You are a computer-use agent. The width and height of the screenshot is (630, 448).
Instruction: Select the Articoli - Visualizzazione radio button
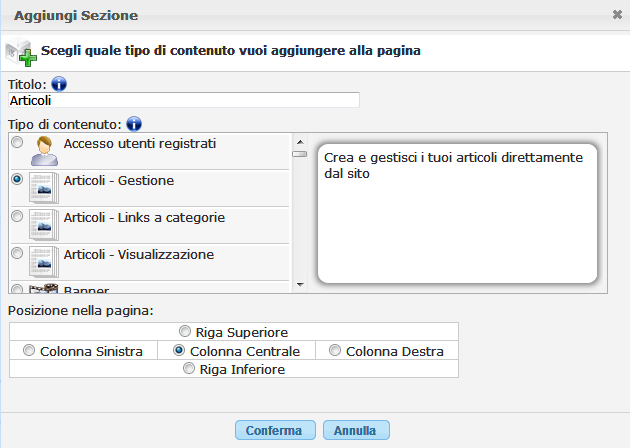pos(16,253)
